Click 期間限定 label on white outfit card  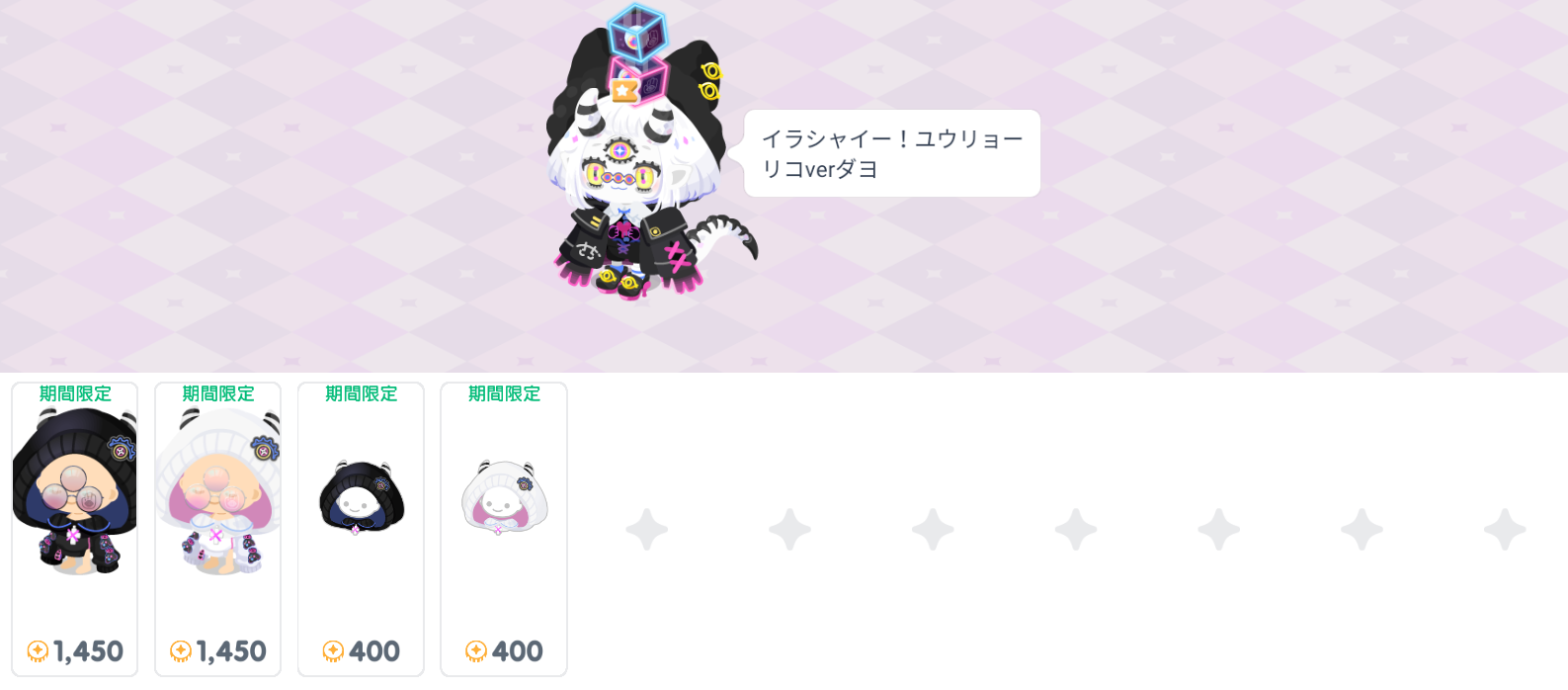click(x=218, y=393)
